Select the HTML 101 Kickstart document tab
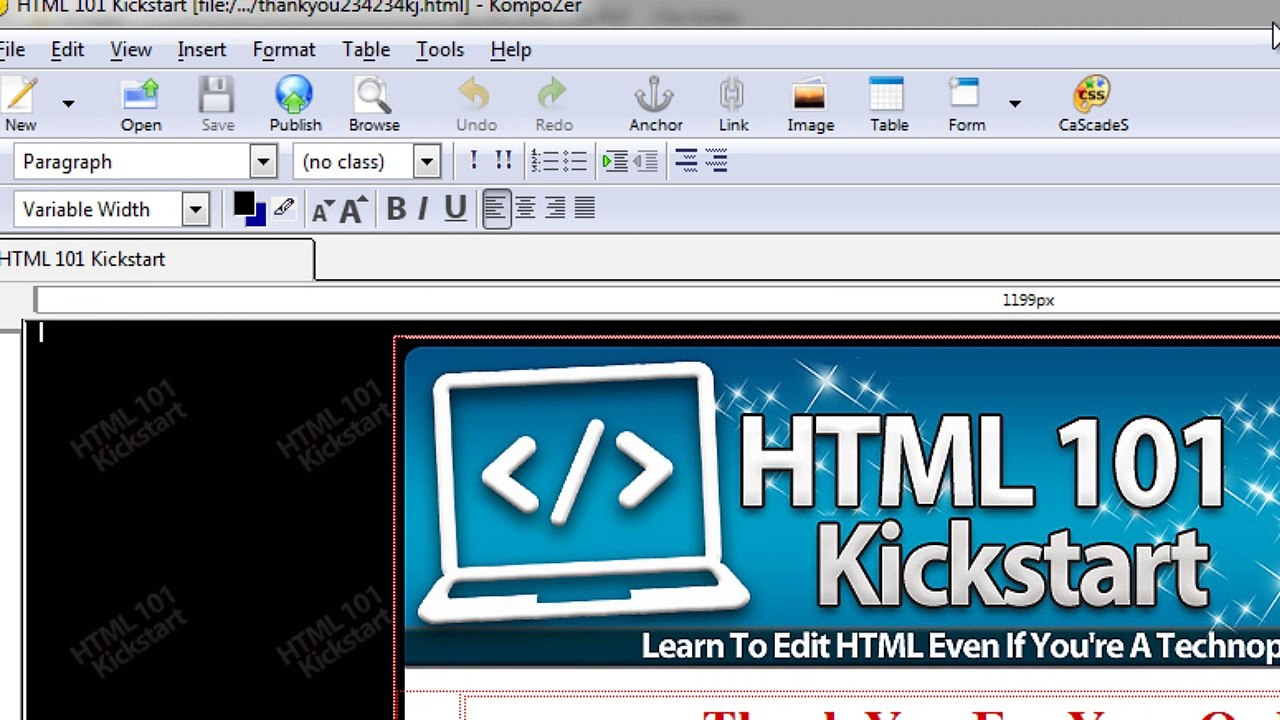Viewport: 1280px width, 720px height. (x=156, y=259)
